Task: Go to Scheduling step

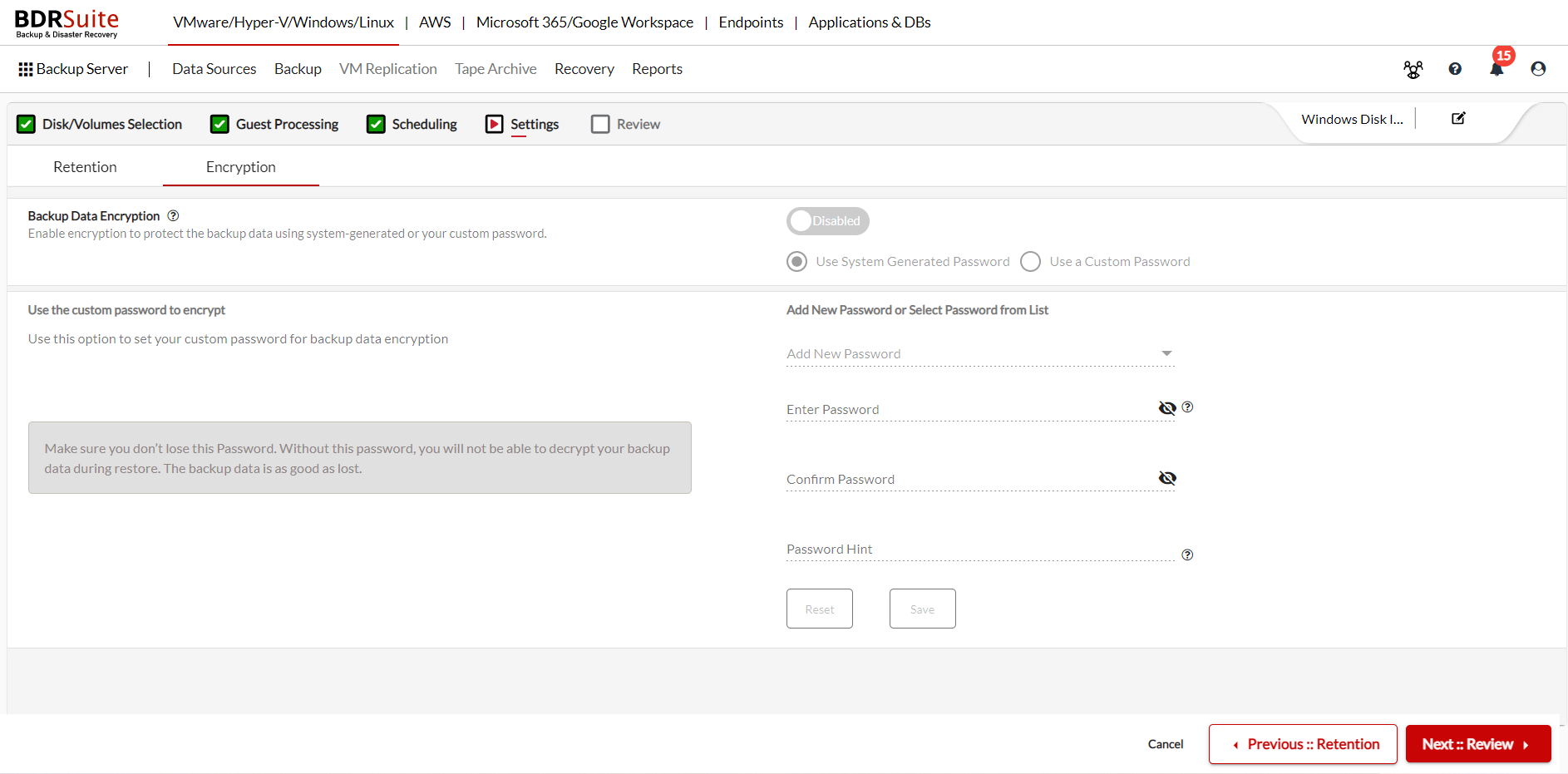Action: (412, 125)
